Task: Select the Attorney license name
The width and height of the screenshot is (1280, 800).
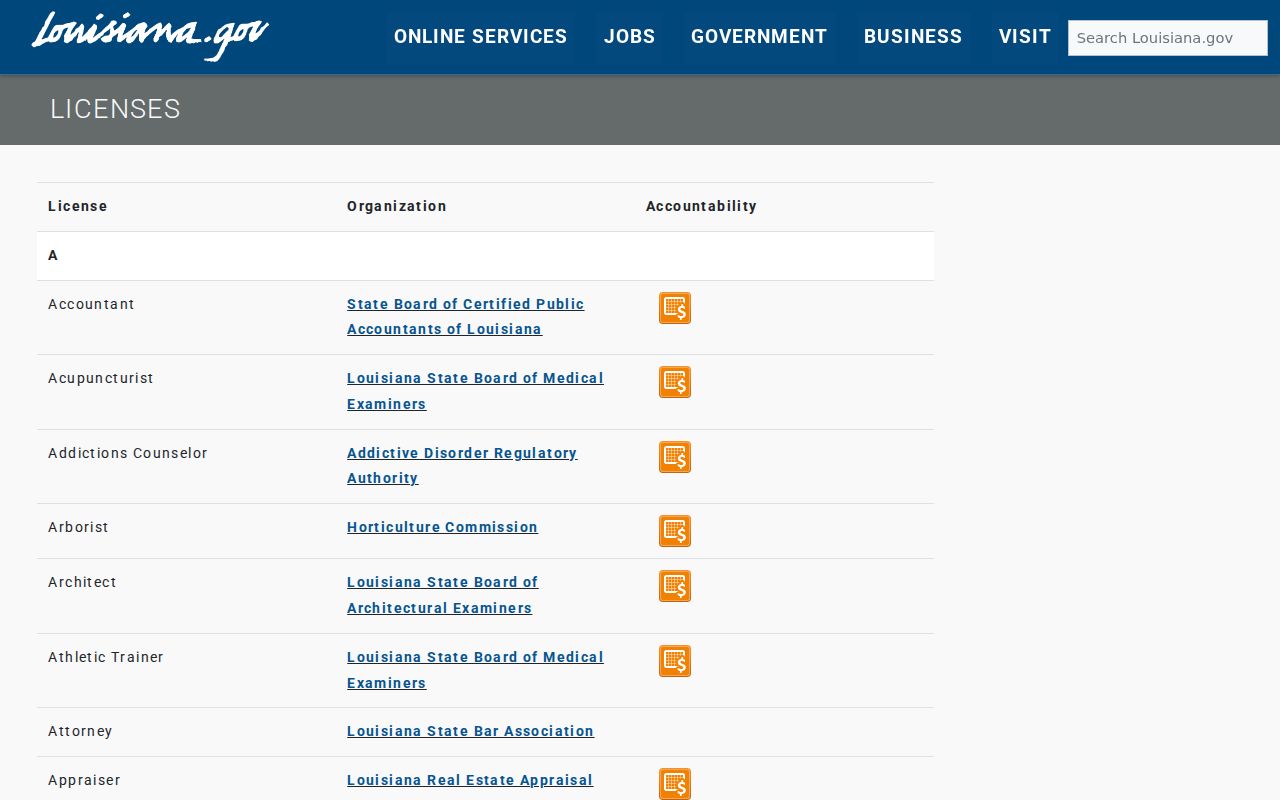Action: 80,731
